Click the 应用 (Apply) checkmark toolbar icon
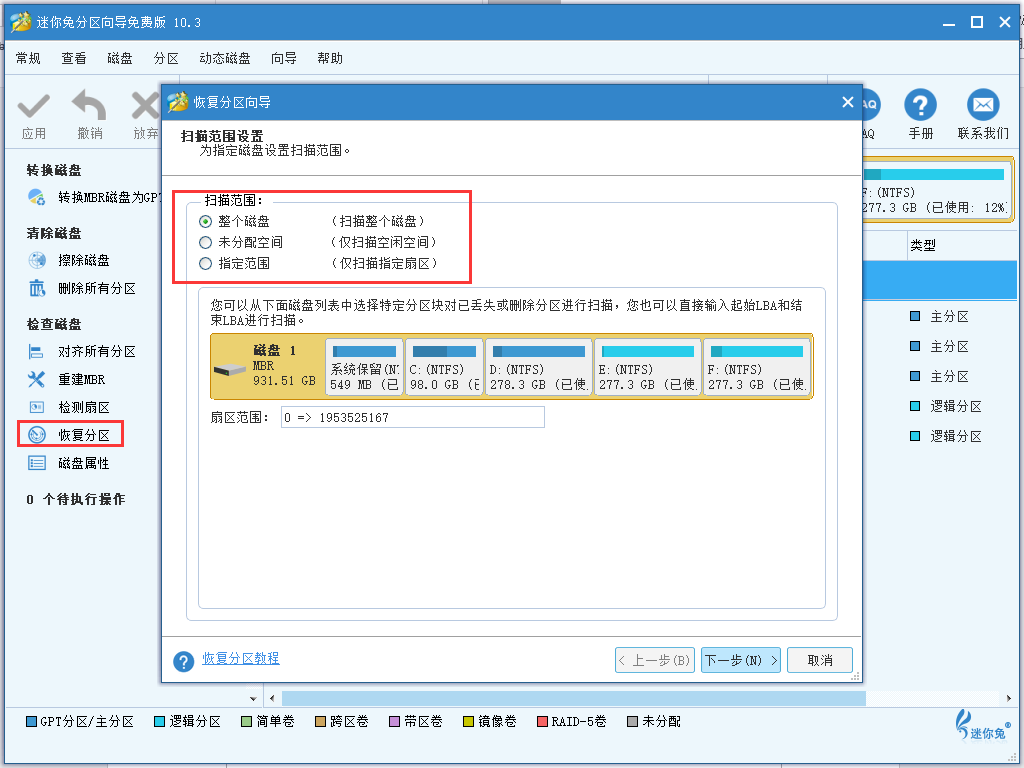1024x768 pixels. pyautogui.click(x=33, y=106)
